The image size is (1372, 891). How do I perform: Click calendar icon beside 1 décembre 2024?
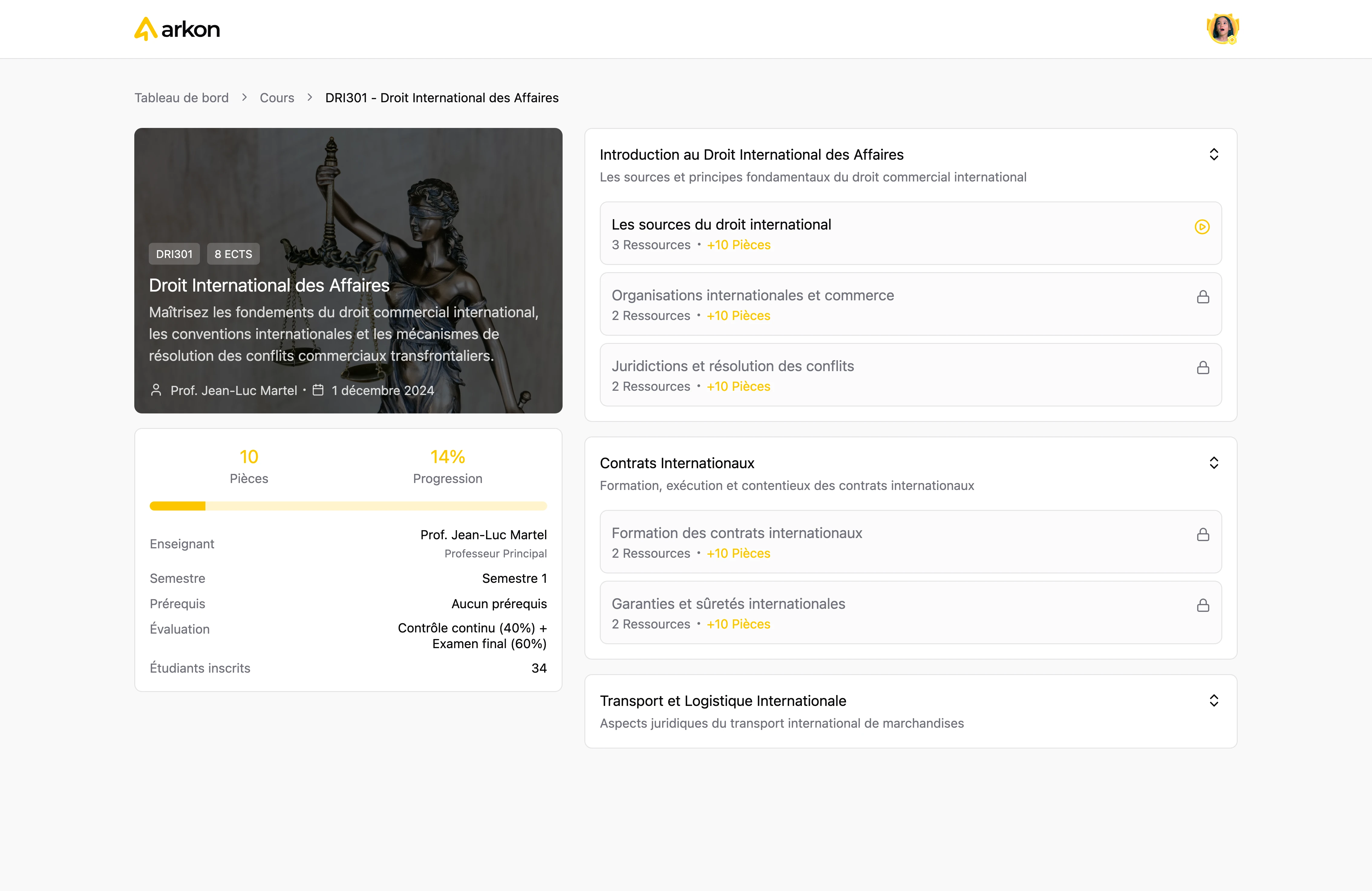[x=318, y=390]
